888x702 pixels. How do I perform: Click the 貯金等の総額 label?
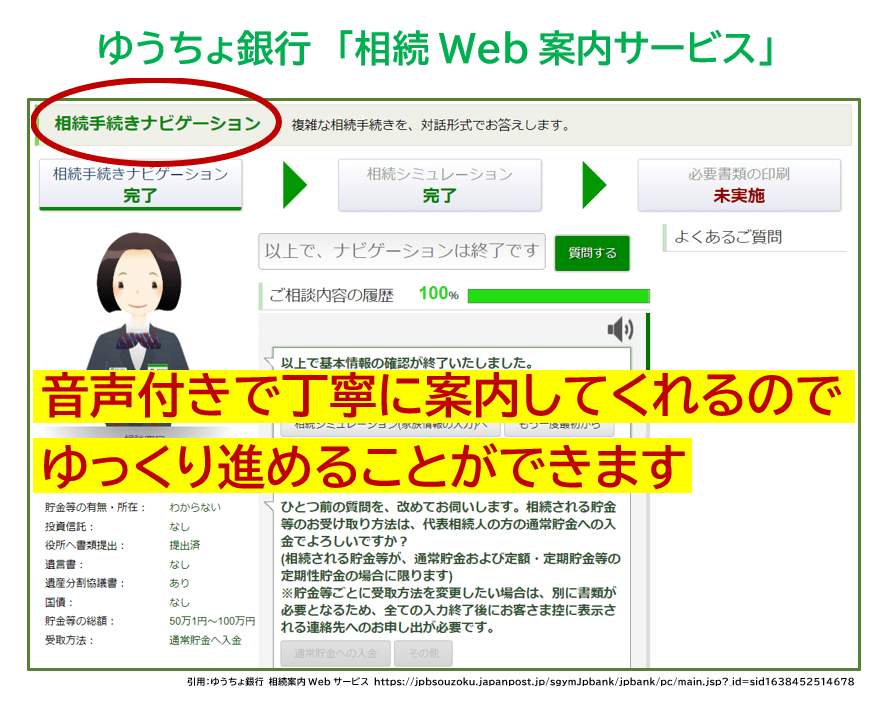click(79, 621)
